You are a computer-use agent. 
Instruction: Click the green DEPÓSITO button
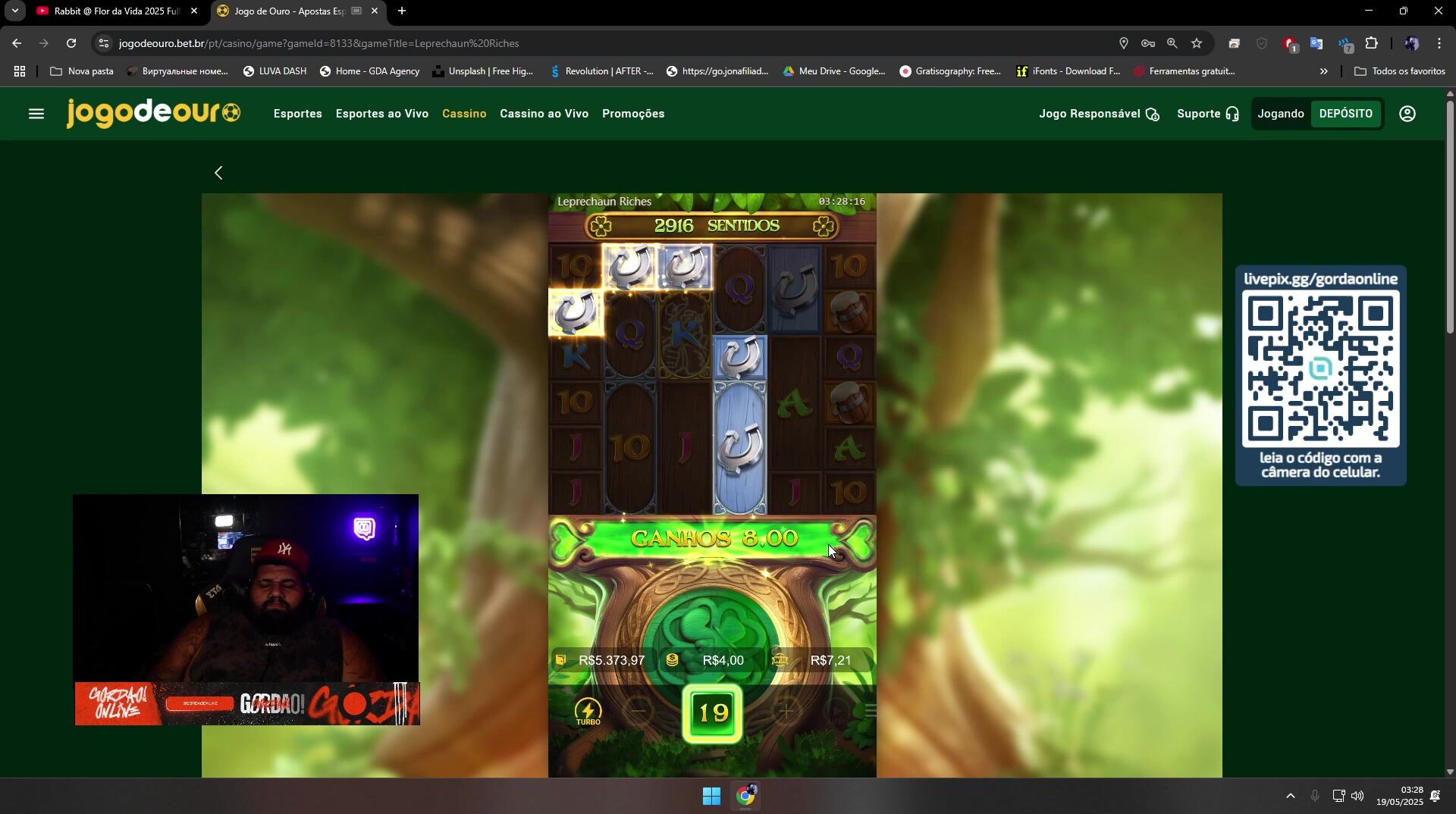pos(1345,114)
